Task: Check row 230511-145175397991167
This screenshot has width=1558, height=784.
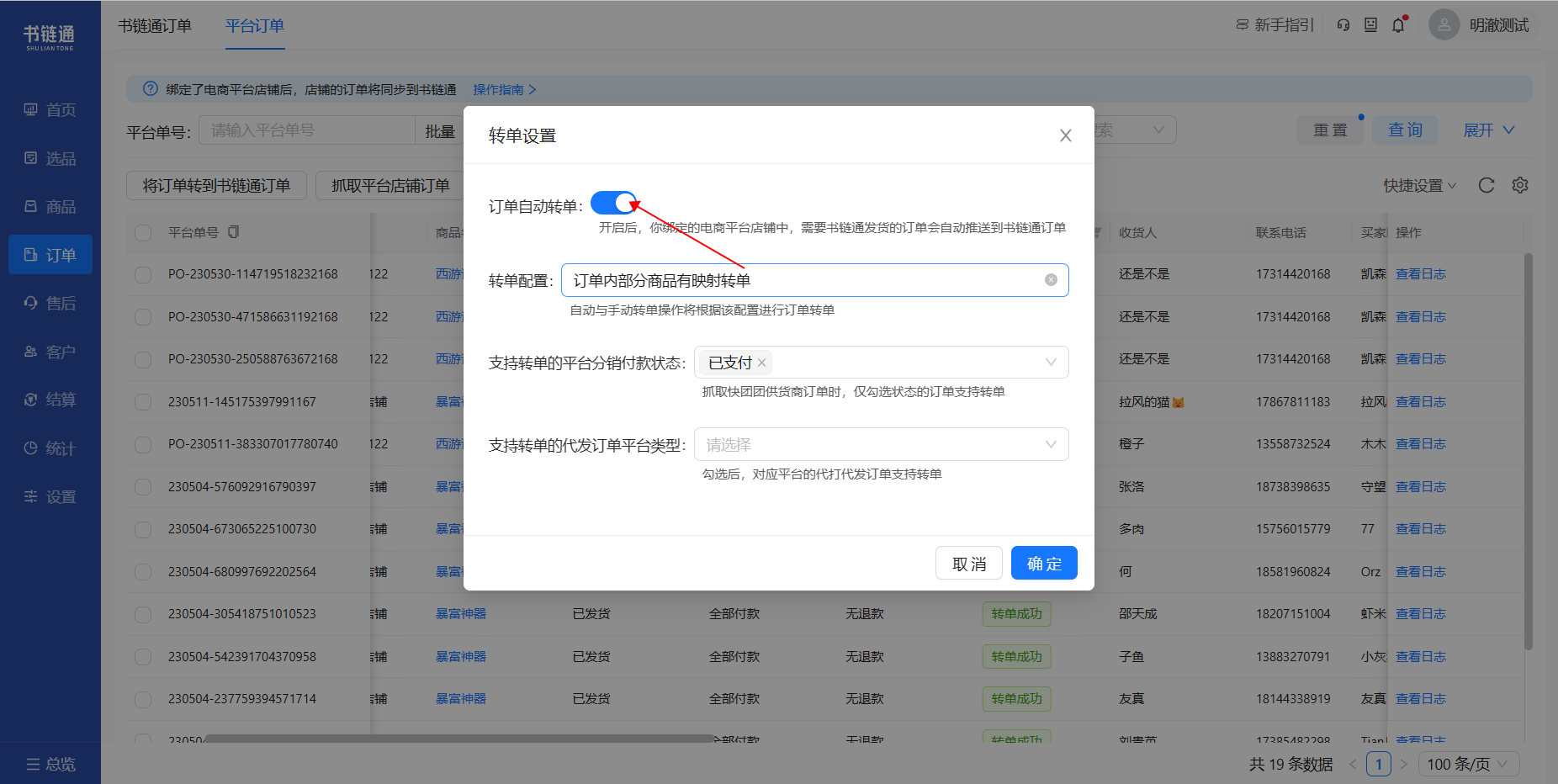Action: pos(143,402)
